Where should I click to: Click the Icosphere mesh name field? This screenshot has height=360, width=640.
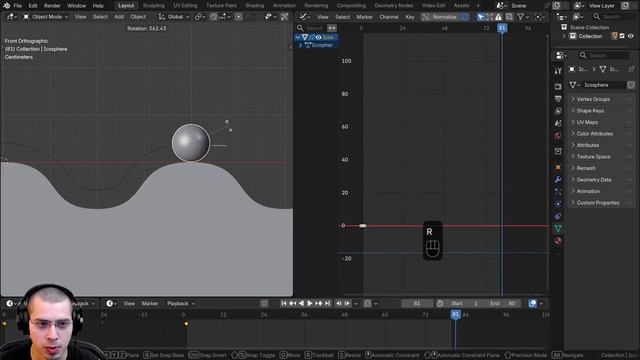(x=604, y=85)
